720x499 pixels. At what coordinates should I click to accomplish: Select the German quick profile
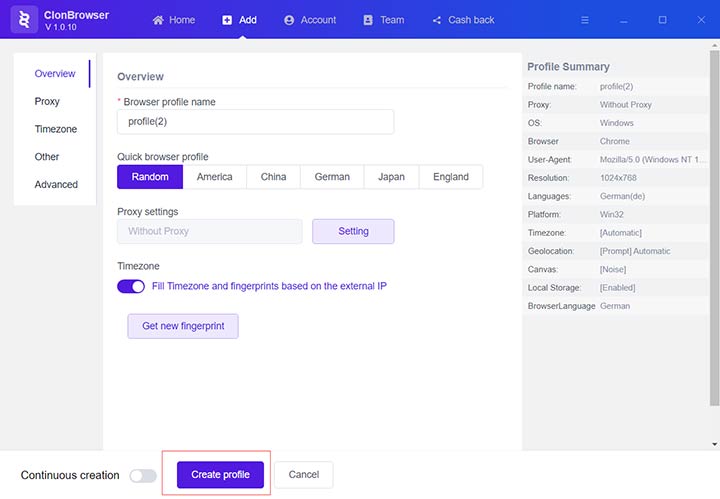point(332,177)
